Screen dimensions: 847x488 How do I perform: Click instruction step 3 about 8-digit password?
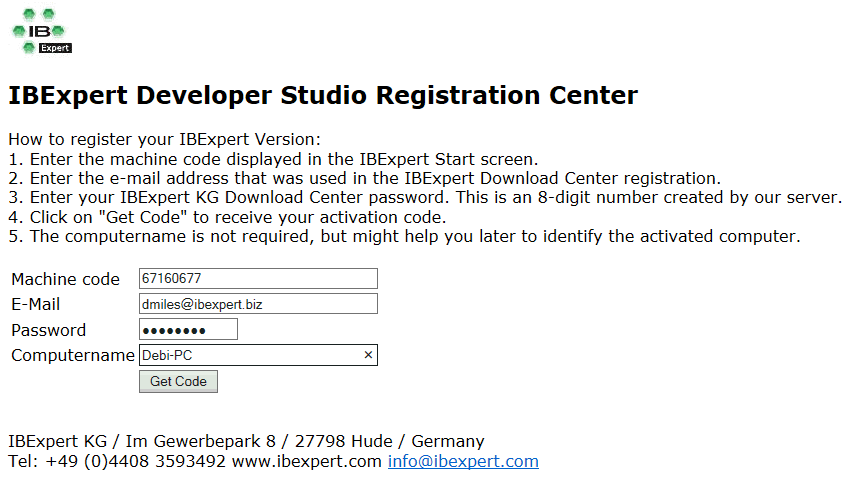coord(424,198)
